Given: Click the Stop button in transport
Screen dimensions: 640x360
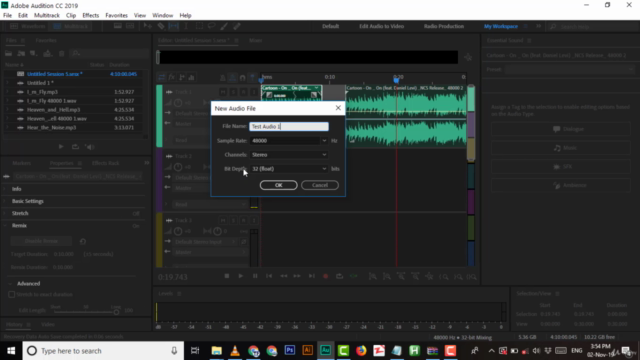Looking at the screenshot, I should [x=227, y=276].
